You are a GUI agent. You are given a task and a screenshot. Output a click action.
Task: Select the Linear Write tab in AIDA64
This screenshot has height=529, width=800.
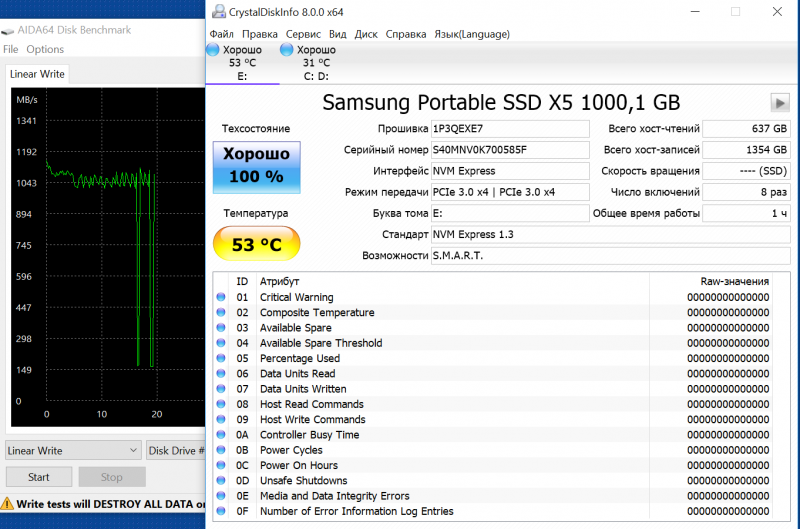[37, 74]
